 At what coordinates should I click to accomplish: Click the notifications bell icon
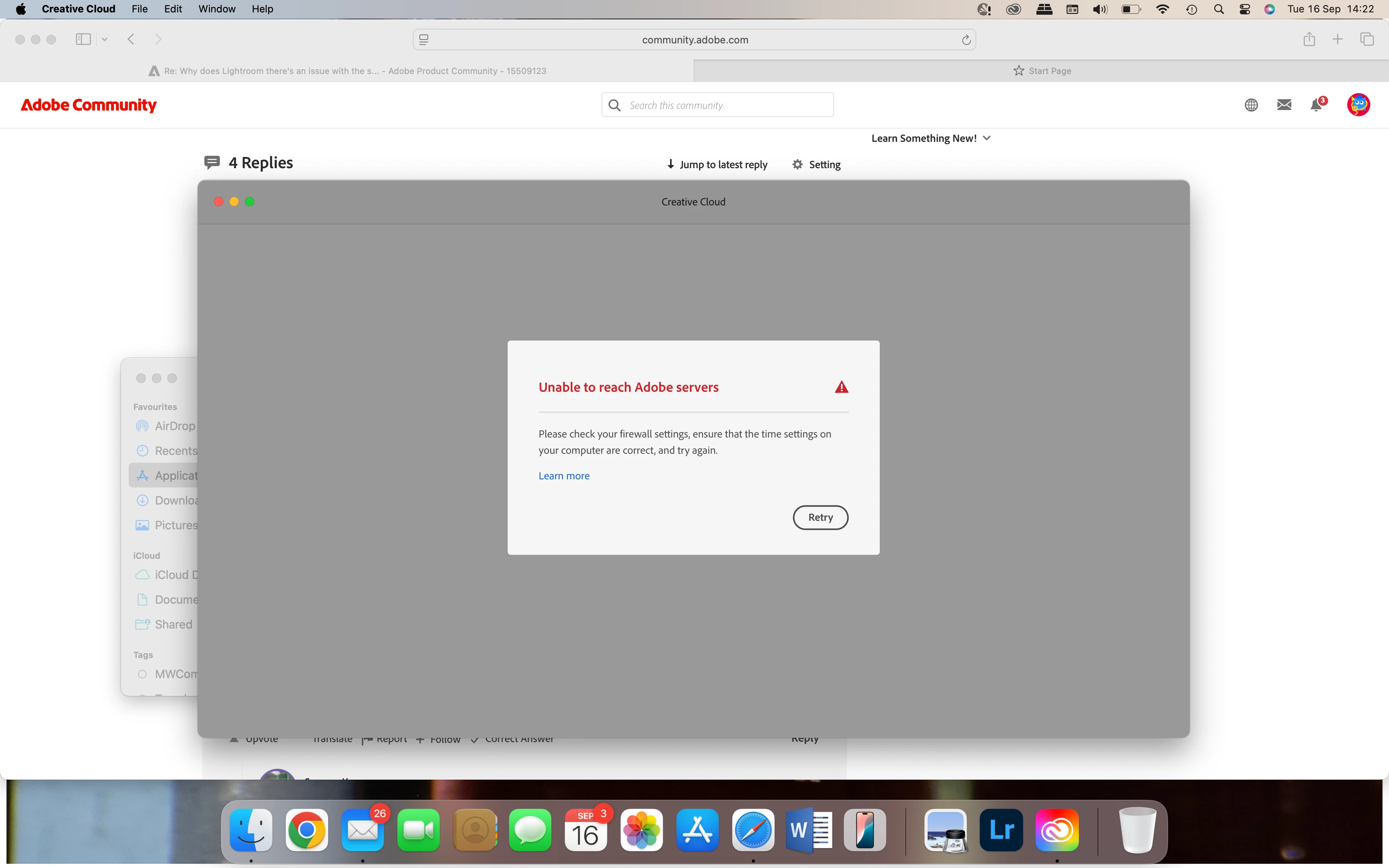click(1316, 105)
